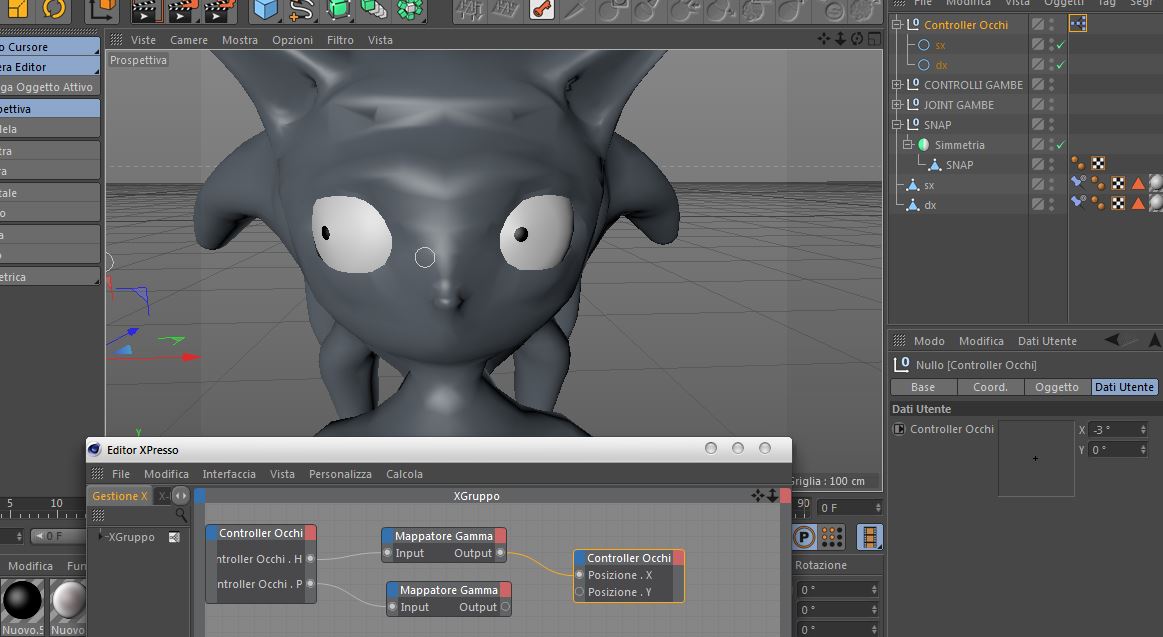Click the viewport zoom arrow icon
Viewport: 1163px width, 637px height.
click(x=840, y=39)
